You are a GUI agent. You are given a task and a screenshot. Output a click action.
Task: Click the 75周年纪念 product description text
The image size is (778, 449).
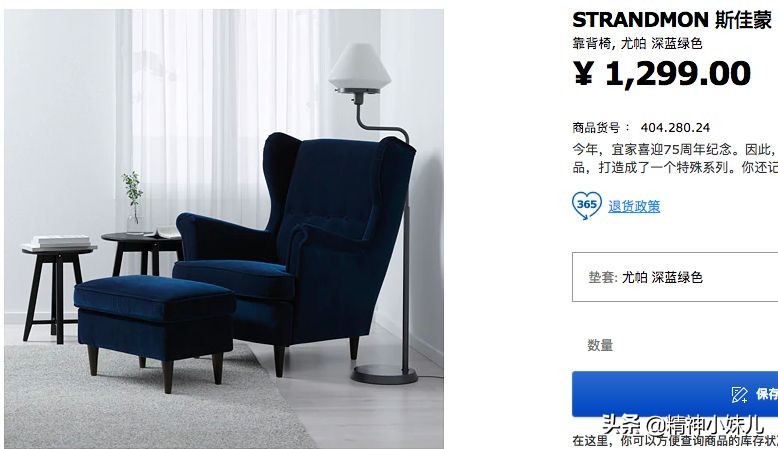(x=675, y=158)
